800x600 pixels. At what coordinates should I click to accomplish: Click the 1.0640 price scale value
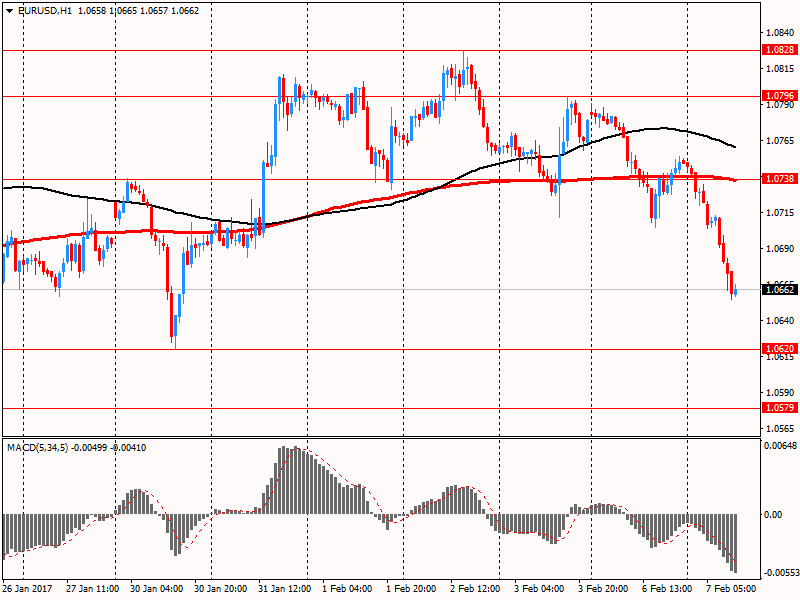tap(781, 320)
